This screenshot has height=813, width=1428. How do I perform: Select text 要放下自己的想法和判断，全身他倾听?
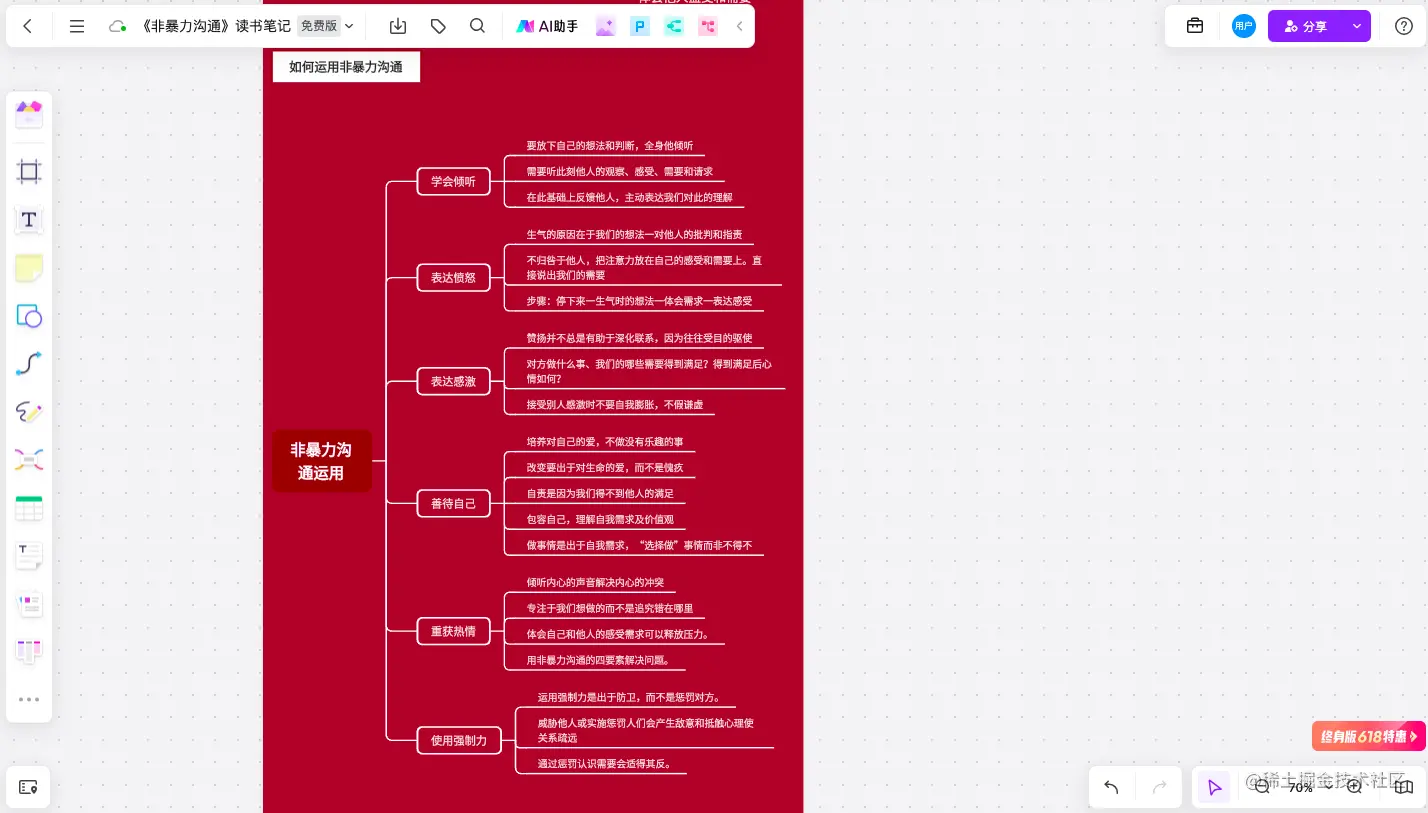[610, 146]
